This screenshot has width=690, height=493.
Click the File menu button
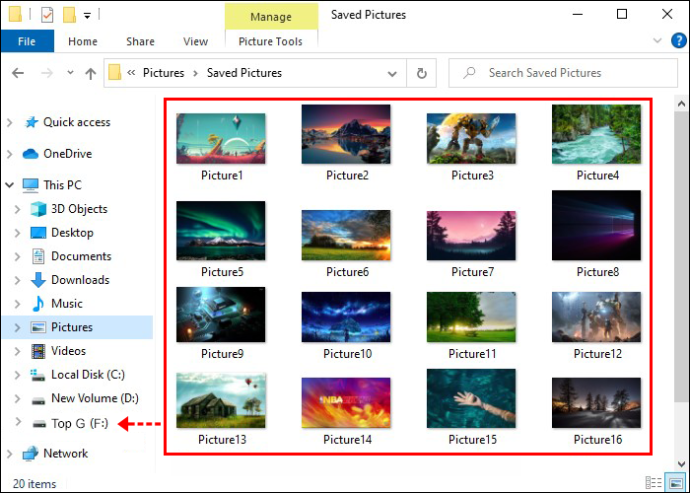tap(27, 41)
